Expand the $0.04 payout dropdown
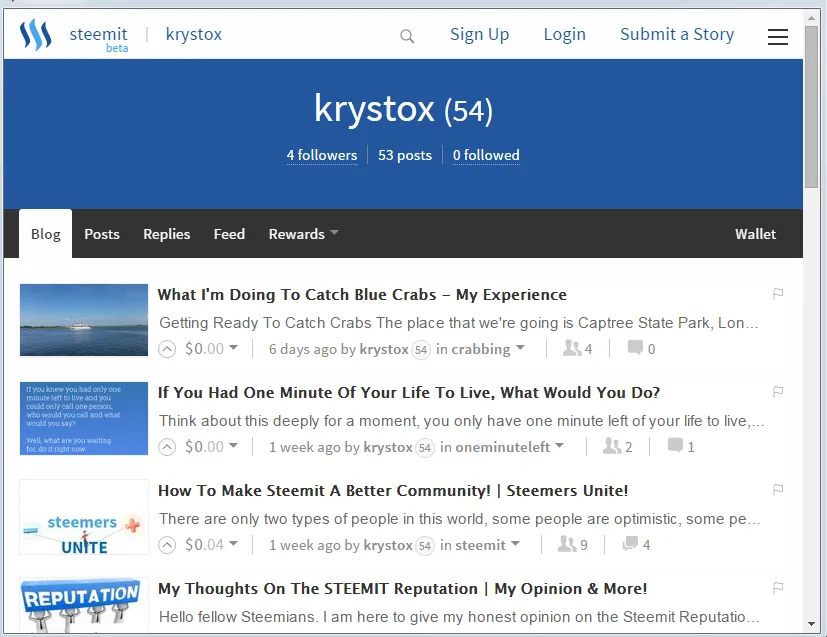This screenshot has width=827, height=637. [211, 544]
